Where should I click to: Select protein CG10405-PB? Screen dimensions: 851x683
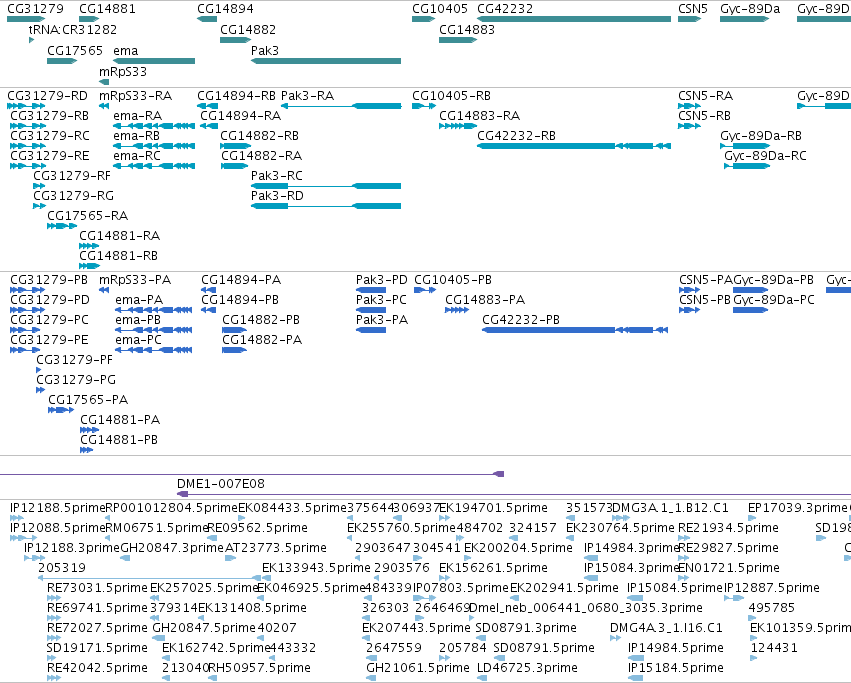(453, 280)
